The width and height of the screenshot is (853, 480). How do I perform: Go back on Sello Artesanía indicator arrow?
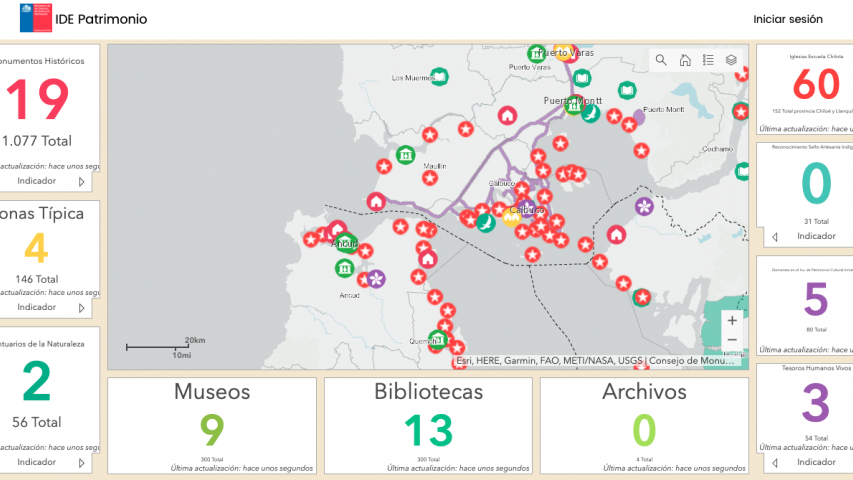coord(775,237)
